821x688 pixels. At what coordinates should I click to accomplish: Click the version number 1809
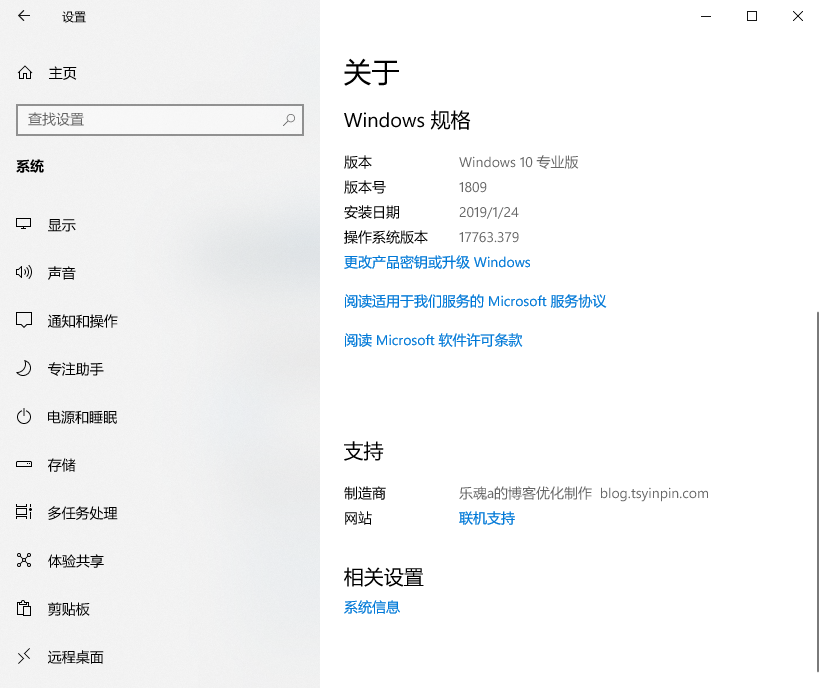[x=473, y=187]
